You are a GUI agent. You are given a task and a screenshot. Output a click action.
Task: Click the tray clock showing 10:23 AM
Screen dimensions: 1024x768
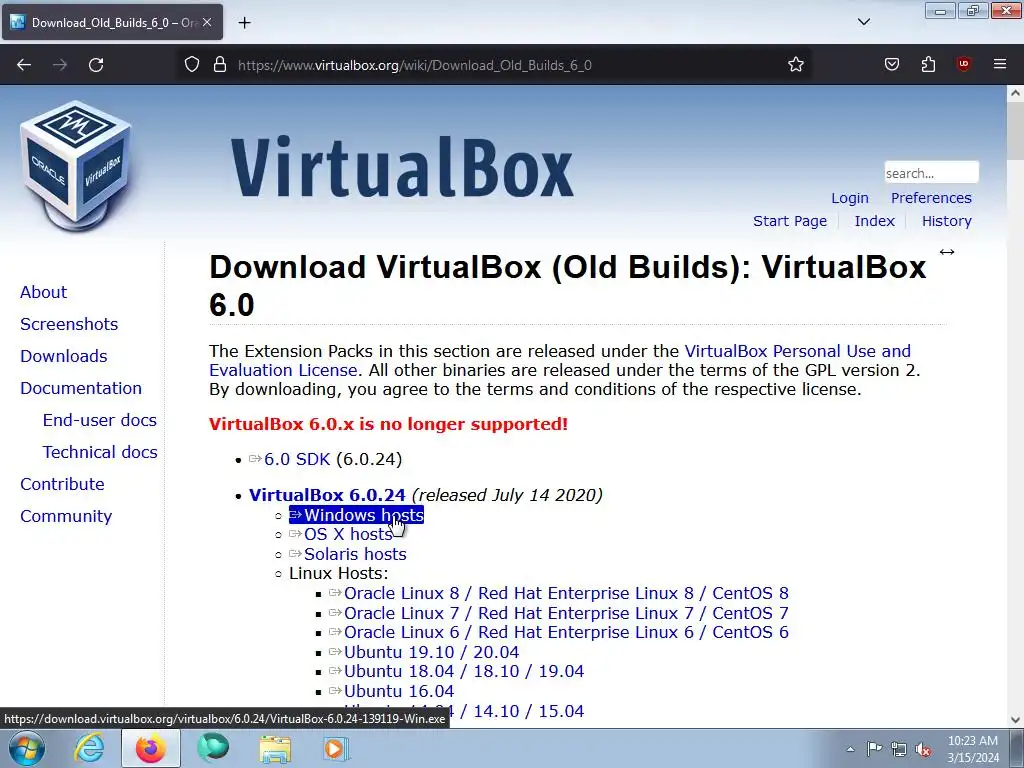973,749
